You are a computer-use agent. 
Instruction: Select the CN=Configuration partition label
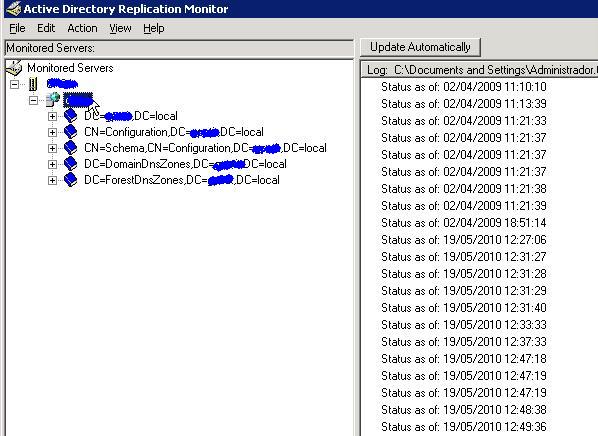coord(174,132)
